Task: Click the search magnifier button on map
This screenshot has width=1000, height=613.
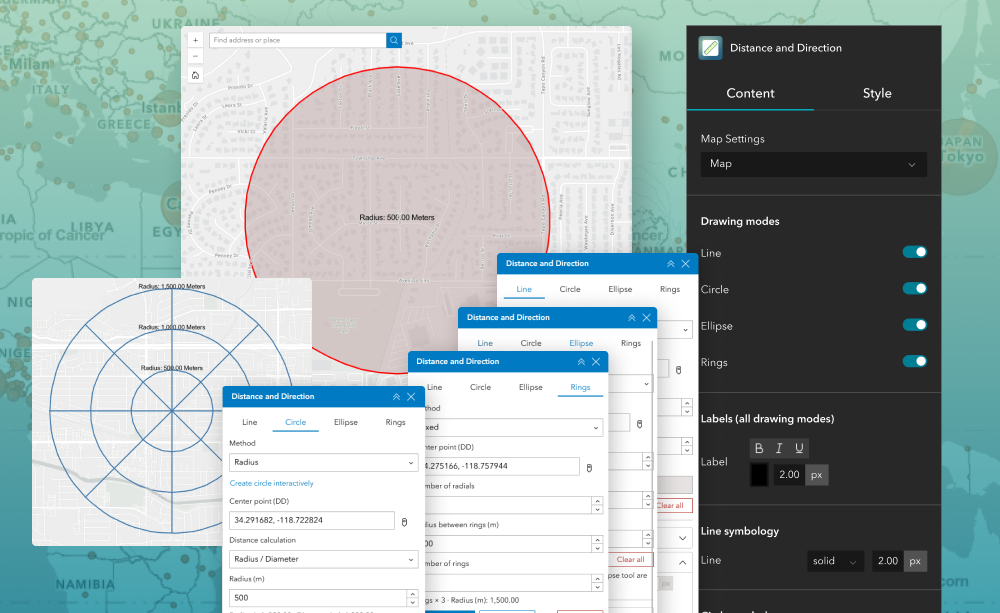Action: coord(393,40)
